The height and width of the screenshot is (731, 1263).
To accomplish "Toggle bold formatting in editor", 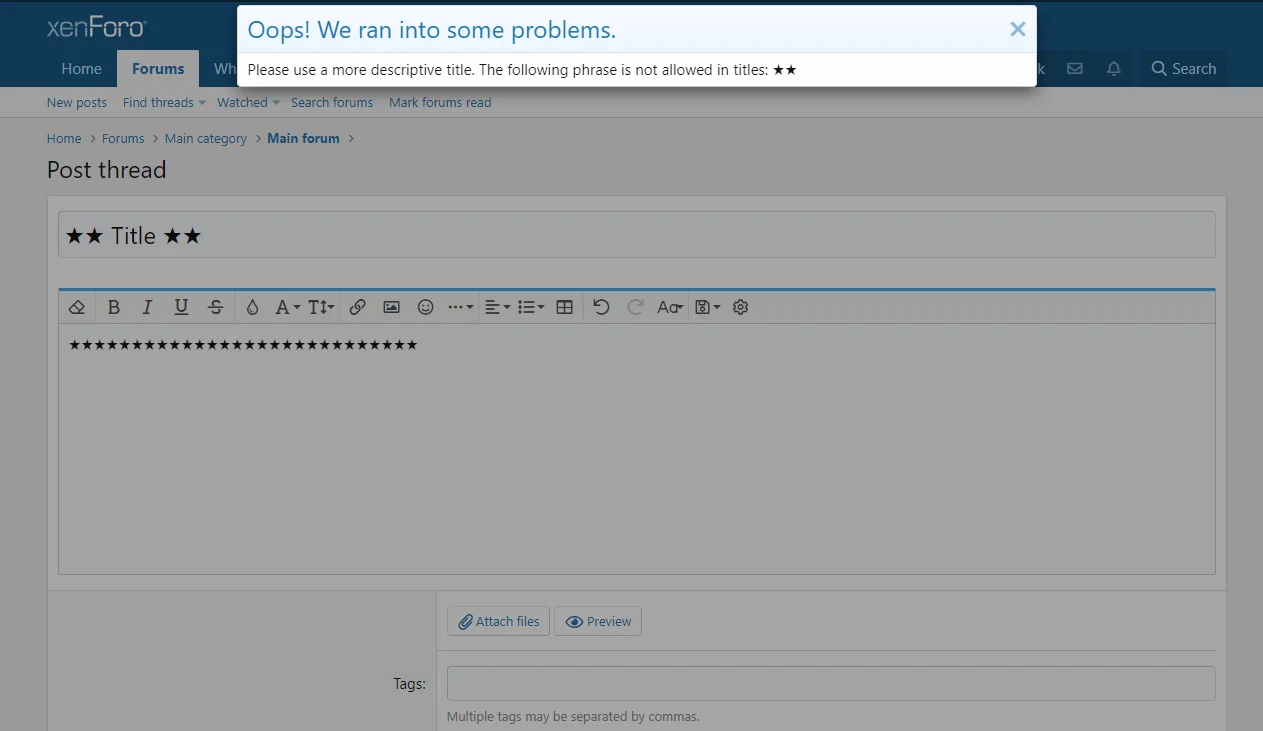I will 114,308.
